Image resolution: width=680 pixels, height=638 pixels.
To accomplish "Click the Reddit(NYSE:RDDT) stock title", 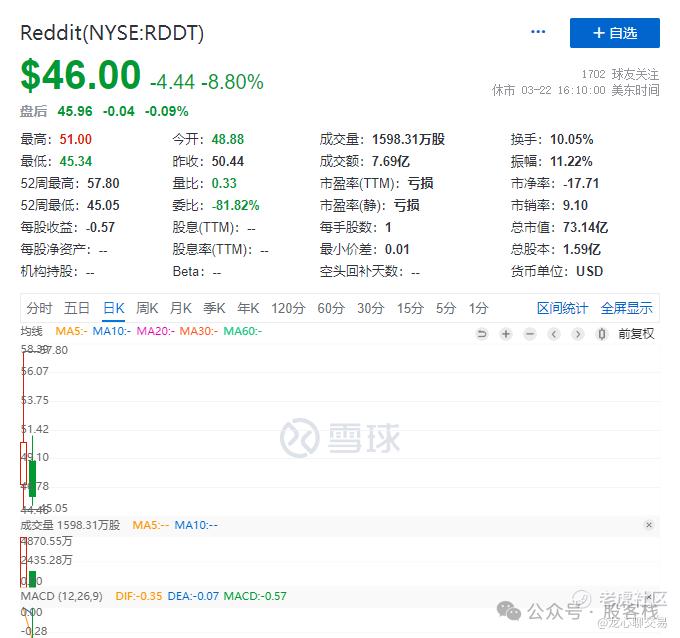I will pyautogui.click(x=112, y=33).
